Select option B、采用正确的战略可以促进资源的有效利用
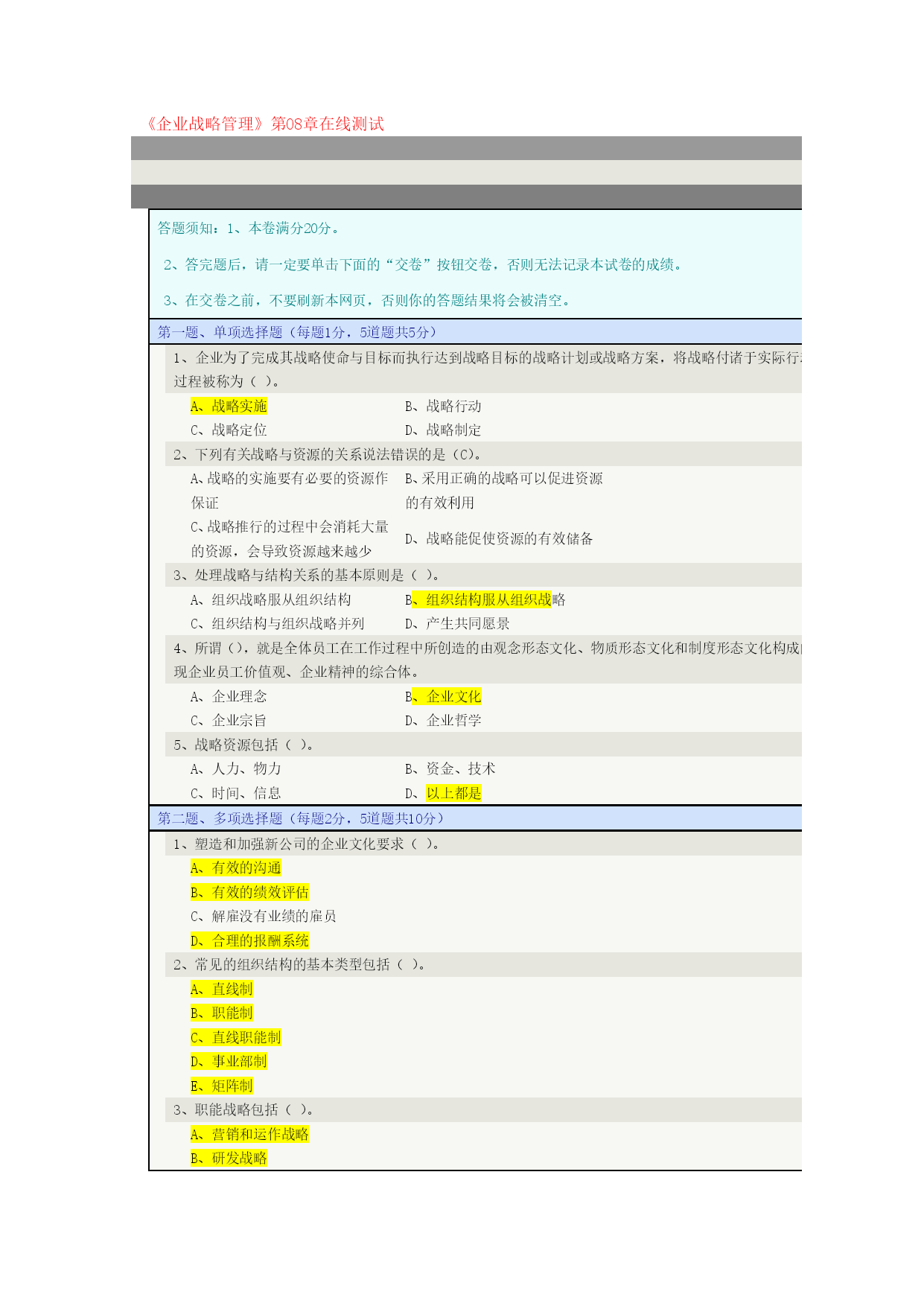This screenshot has height=1306, width=924. click(x=504, y=490)
